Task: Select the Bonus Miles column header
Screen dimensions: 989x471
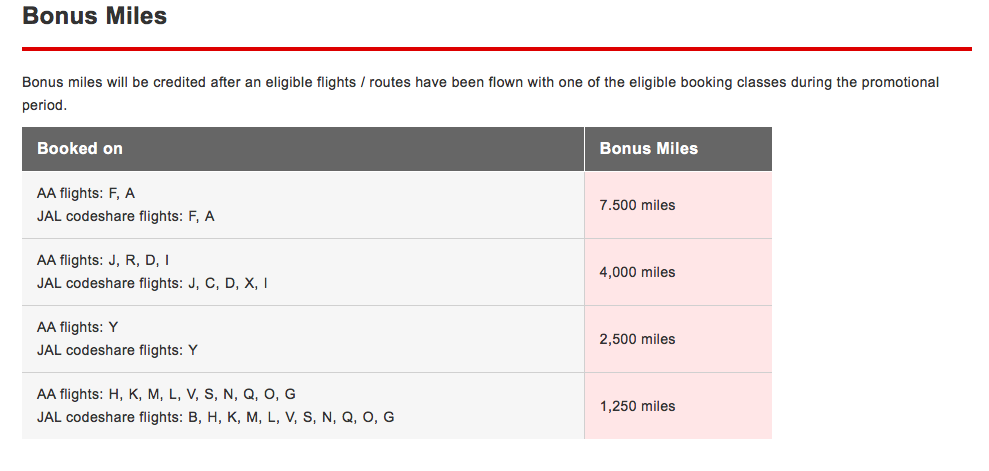Action: [678, 149]
